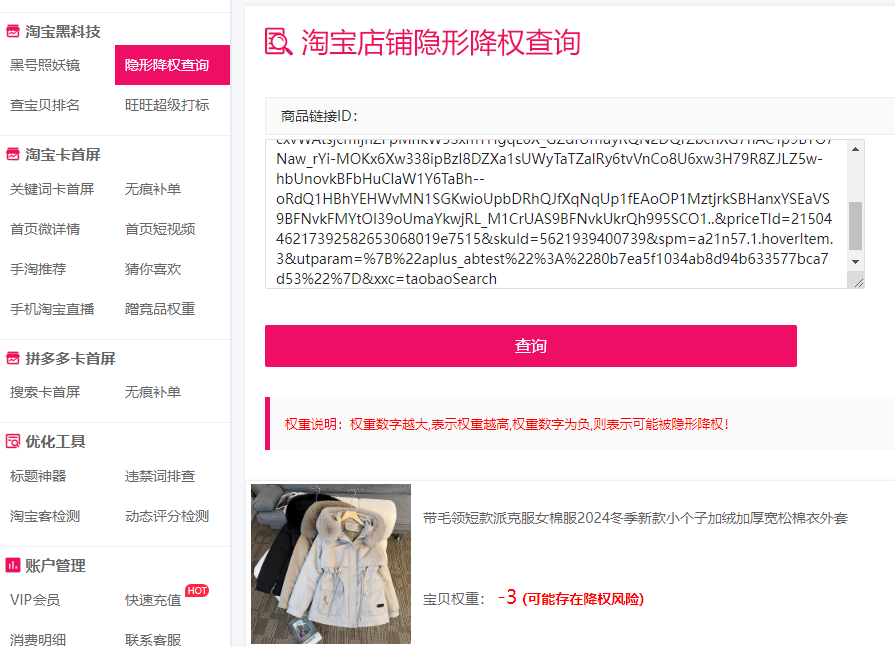895x647 pixels.
Task: Click the pink 查询 button
Action: pos(531,346)
